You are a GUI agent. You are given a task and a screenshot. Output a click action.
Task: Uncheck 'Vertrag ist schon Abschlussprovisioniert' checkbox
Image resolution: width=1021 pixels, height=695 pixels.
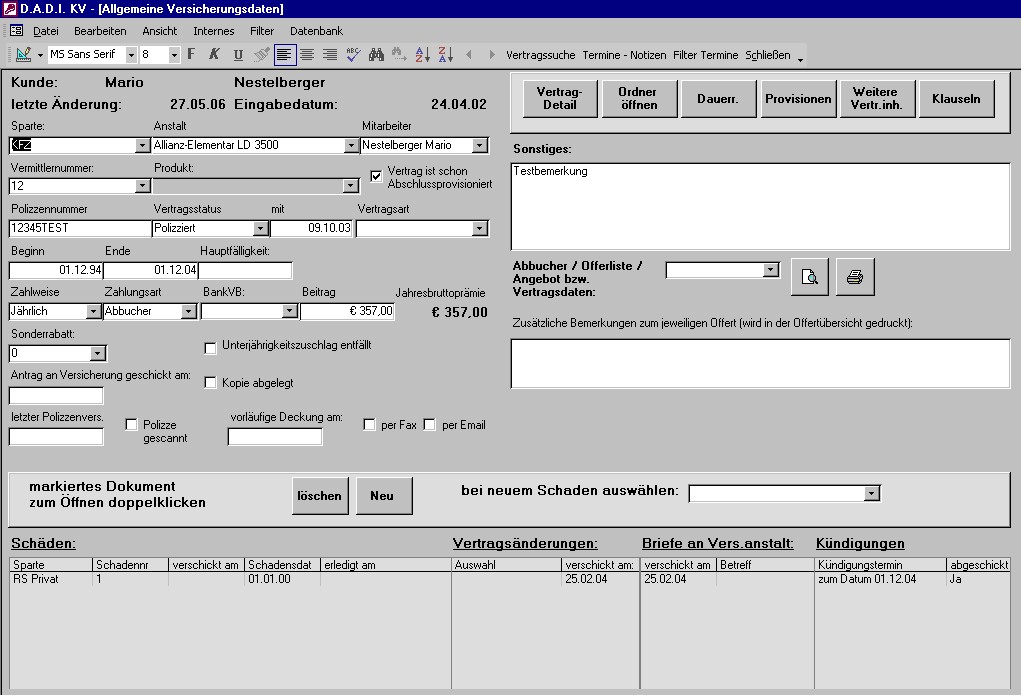376,176
